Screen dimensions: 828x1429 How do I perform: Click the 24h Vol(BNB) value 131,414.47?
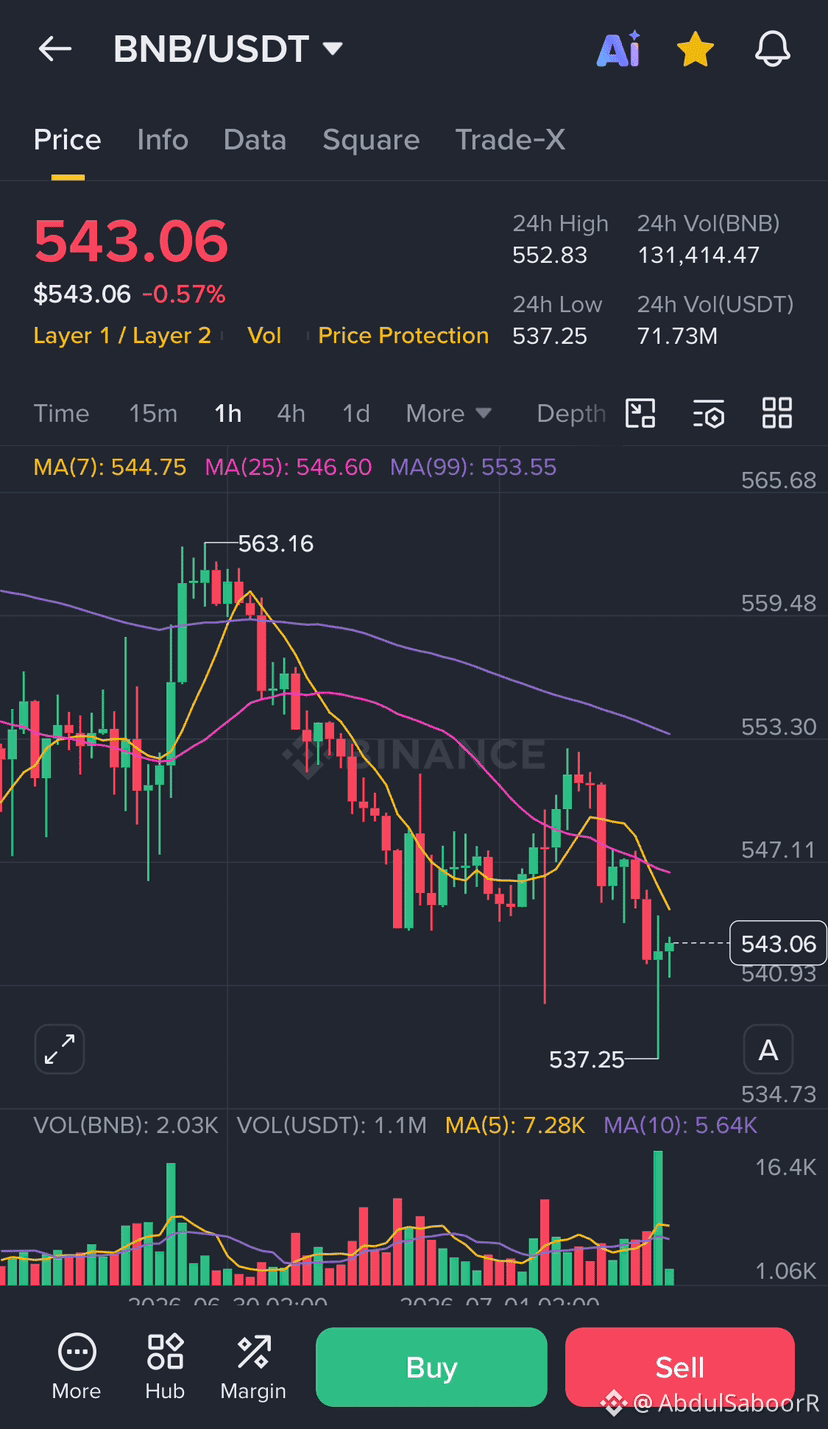[x=698, y=255]
